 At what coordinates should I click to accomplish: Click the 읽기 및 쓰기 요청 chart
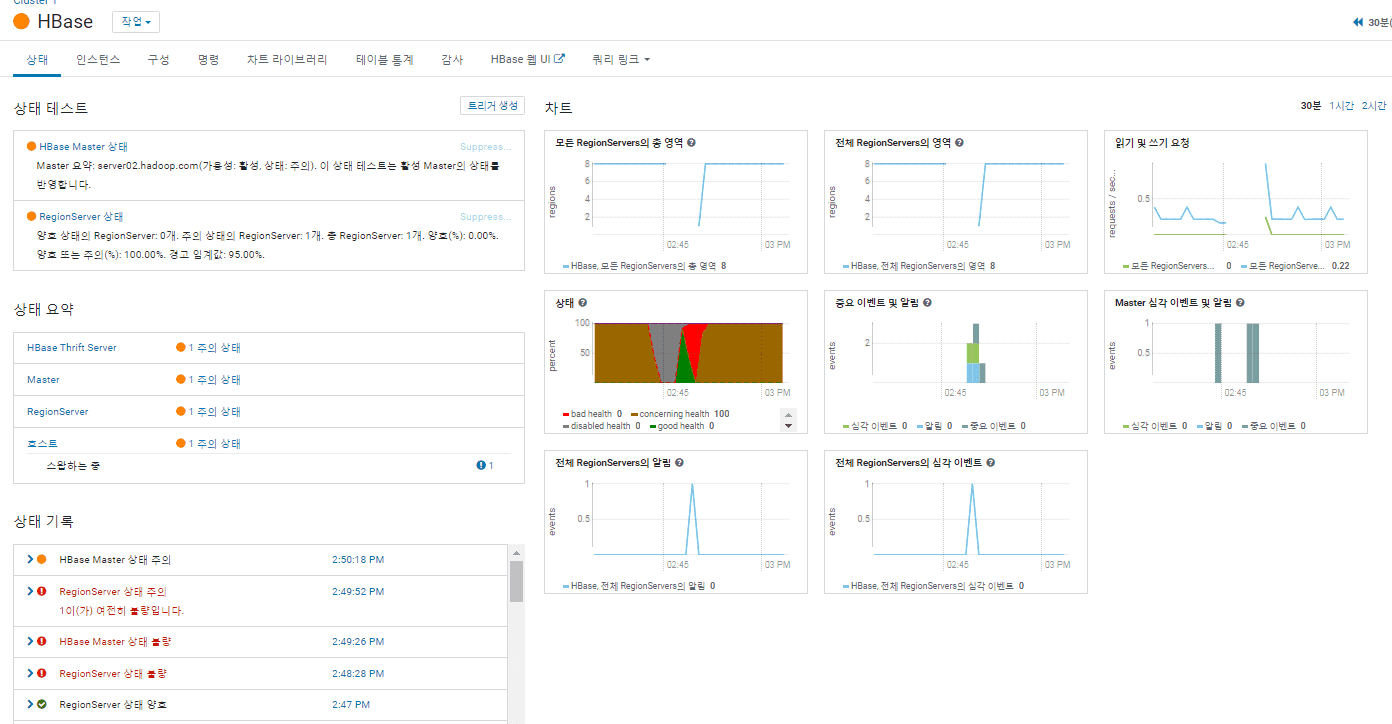[x=1236, y=202]
